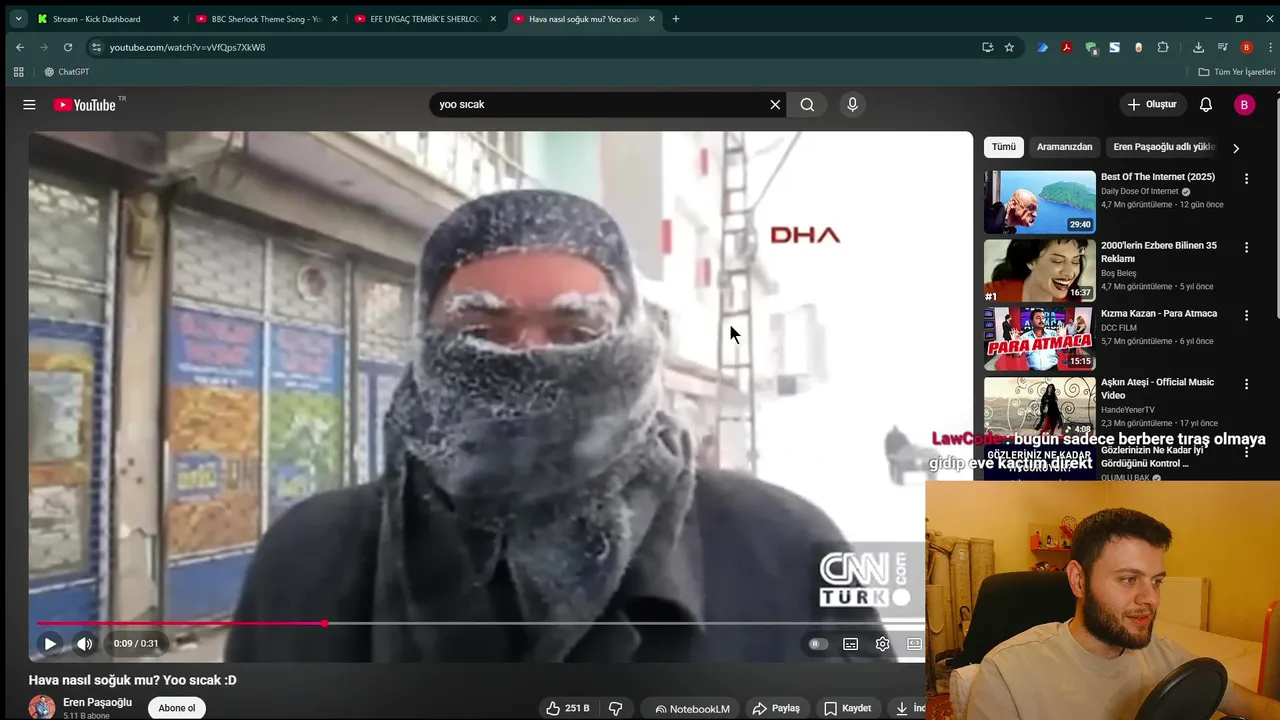
Task: Go back in browser
Action: tap(20, 47)
